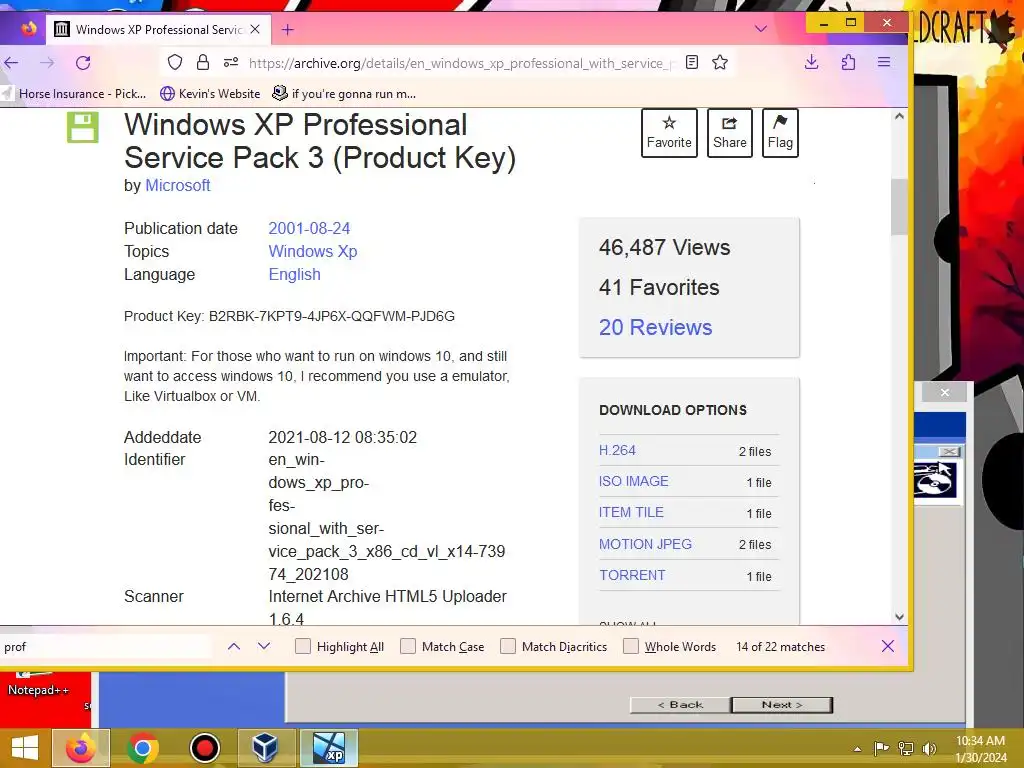Show hidden system tray icons
The width and height of the screenshot is (1024, 768).
(x=857, y=749)
